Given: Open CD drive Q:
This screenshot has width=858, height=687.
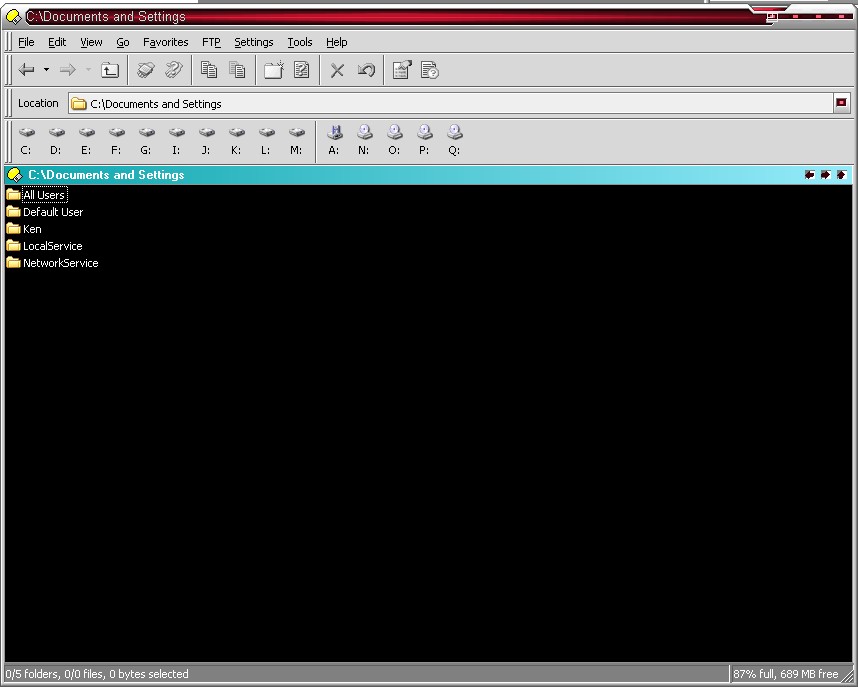Looking at the screenshot, I should click(455, 141).
